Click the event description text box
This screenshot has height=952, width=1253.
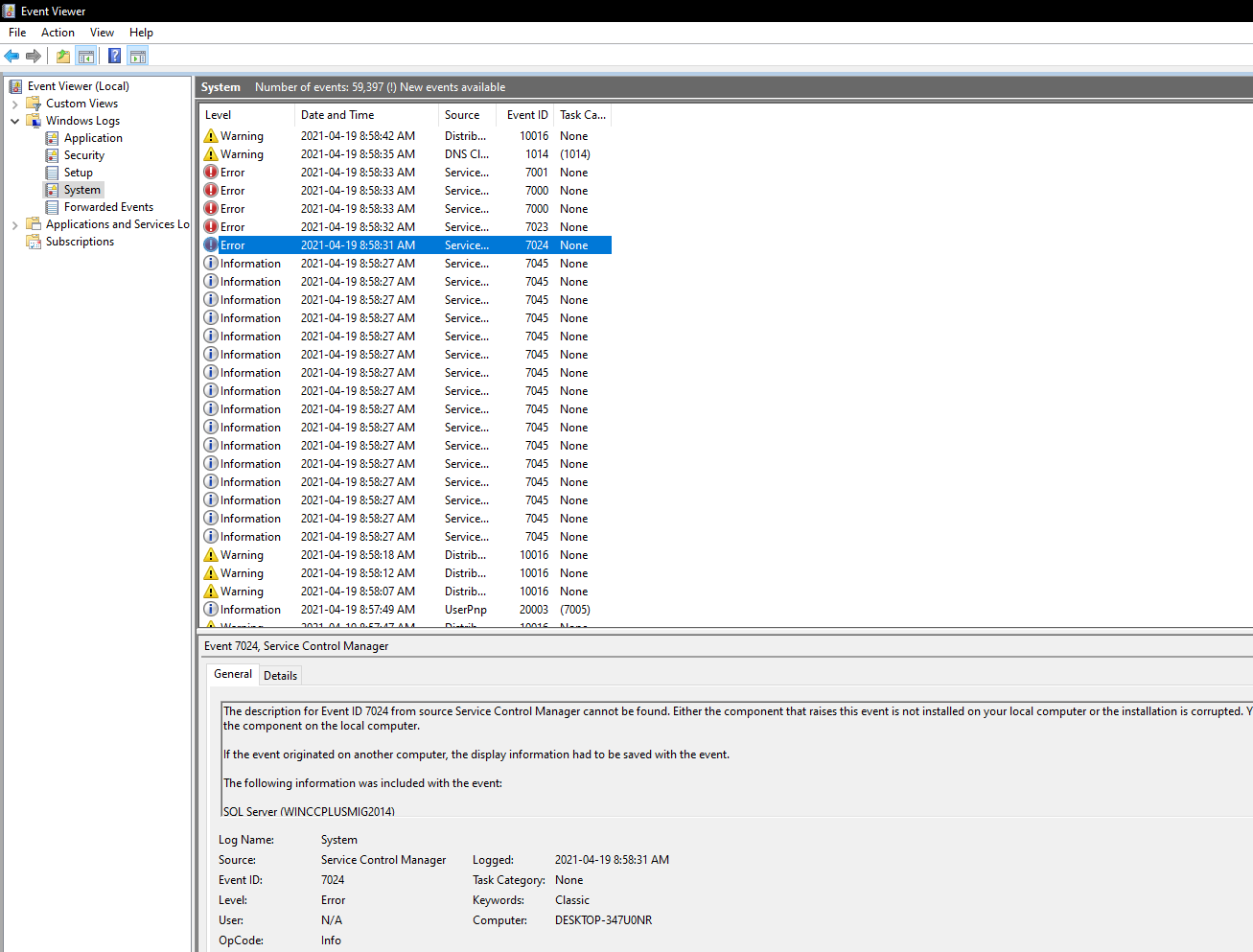[736, 759]
